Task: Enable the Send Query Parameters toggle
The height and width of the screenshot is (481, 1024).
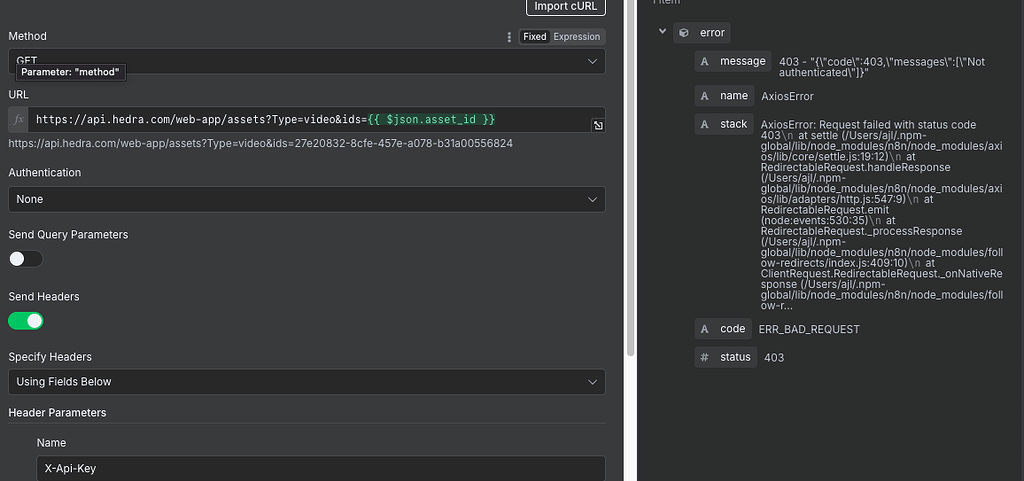Action: click(x=26, y=259)
